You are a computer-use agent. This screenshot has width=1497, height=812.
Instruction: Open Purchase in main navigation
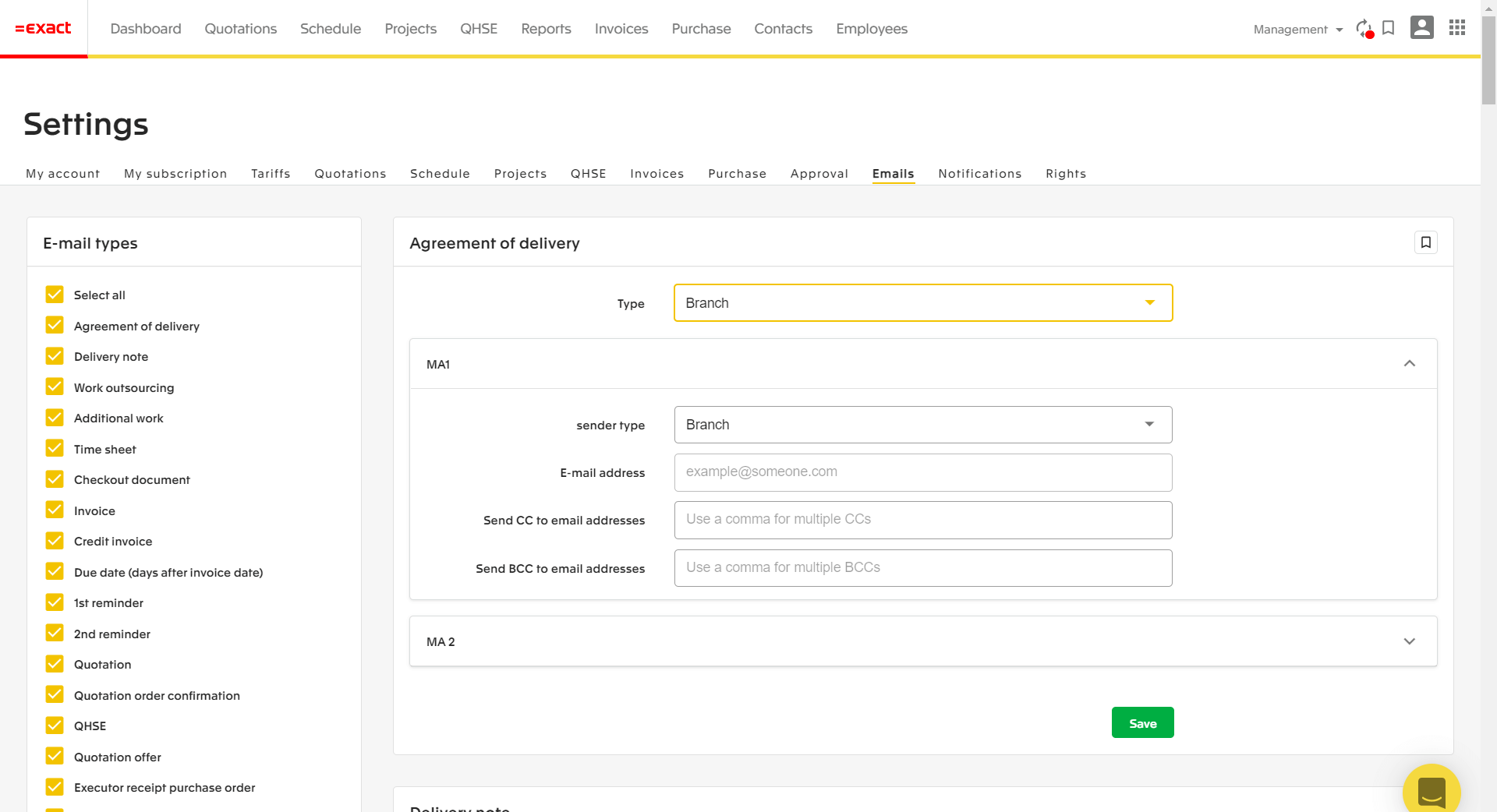tap(702, 29)
